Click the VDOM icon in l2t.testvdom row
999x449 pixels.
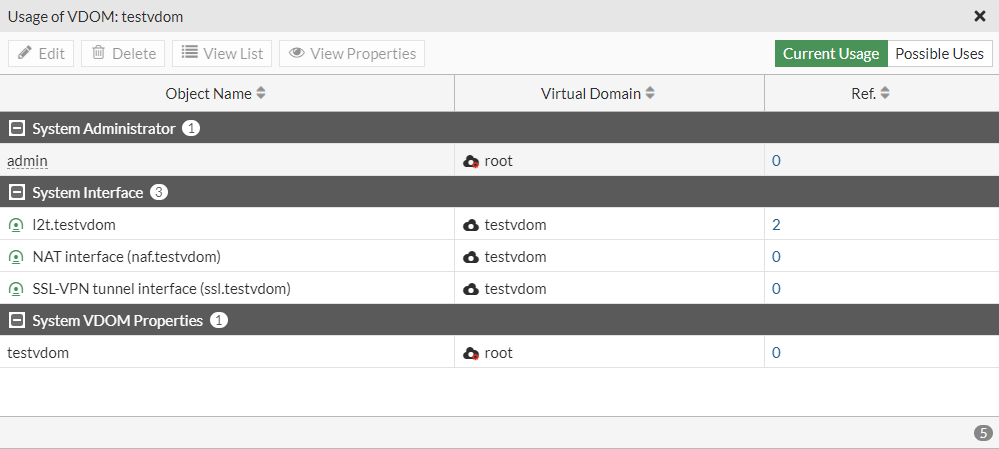coord(471,225)
